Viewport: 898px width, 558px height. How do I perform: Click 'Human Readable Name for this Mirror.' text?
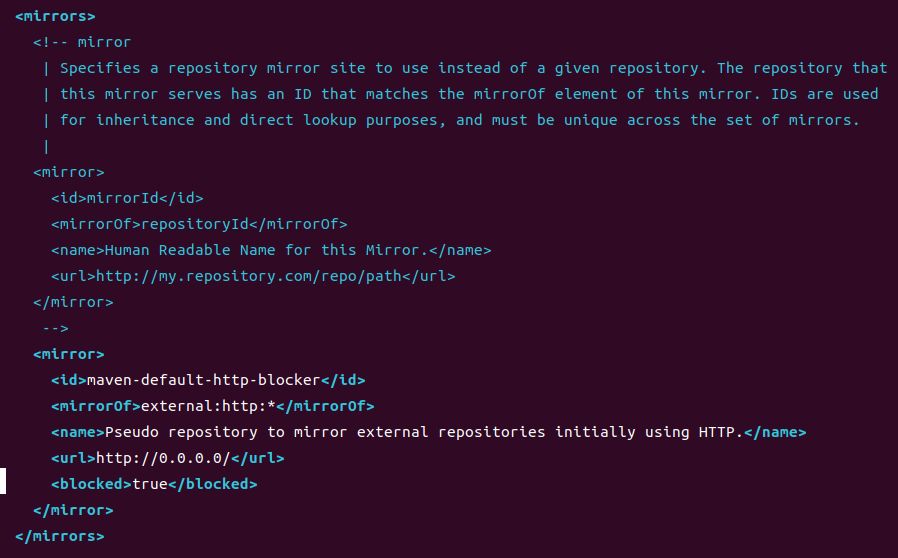coord(266,250)
